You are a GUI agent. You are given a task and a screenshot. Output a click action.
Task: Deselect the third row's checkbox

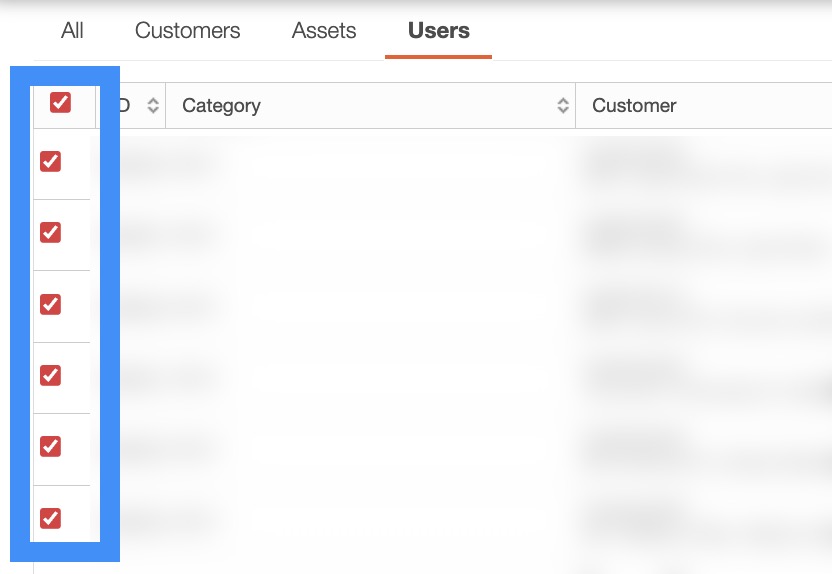click(x=50, y=304)
